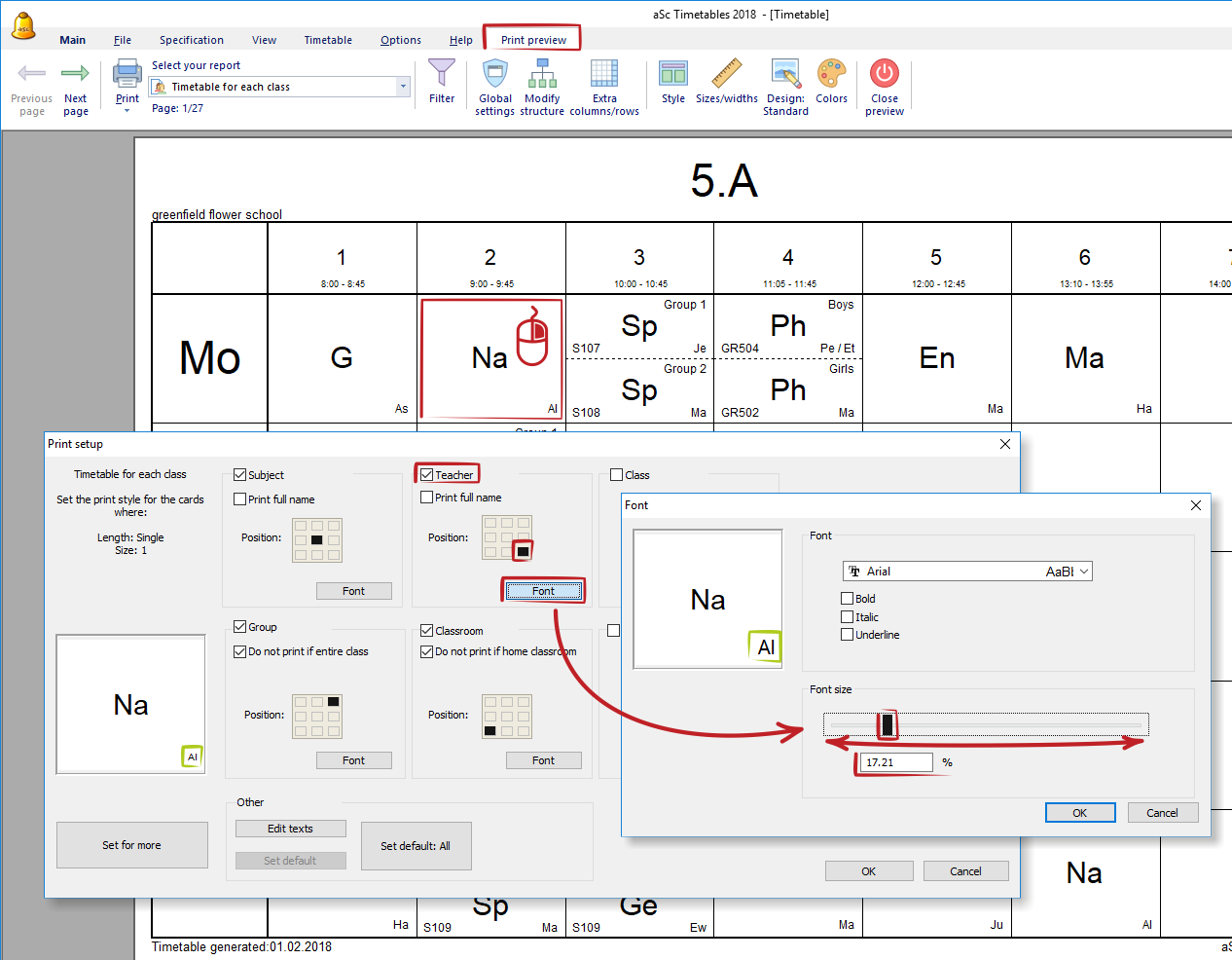Switch to the Print preview tab

(533, 40)
